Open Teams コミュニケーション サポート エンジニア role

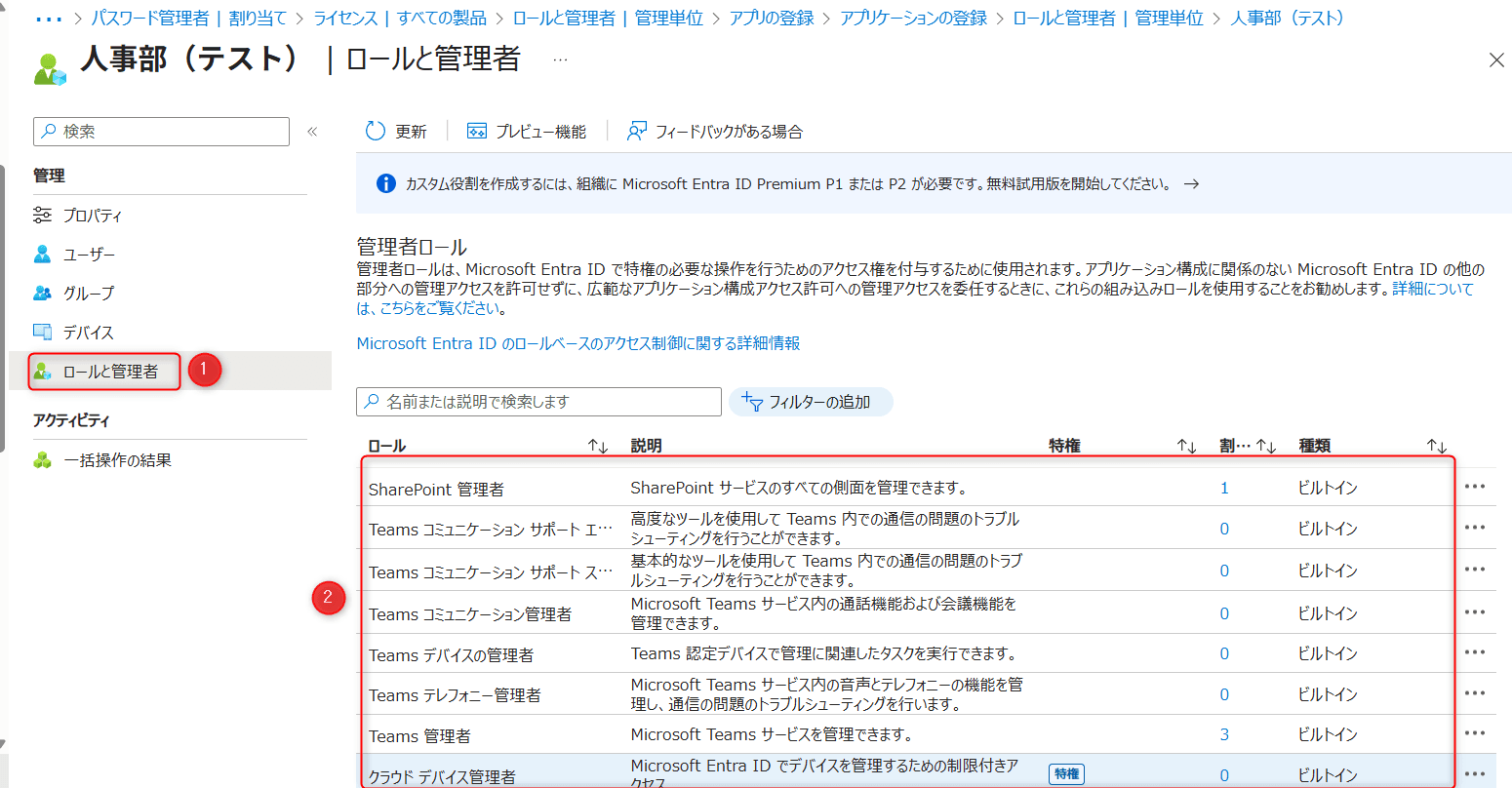(491, 530)
